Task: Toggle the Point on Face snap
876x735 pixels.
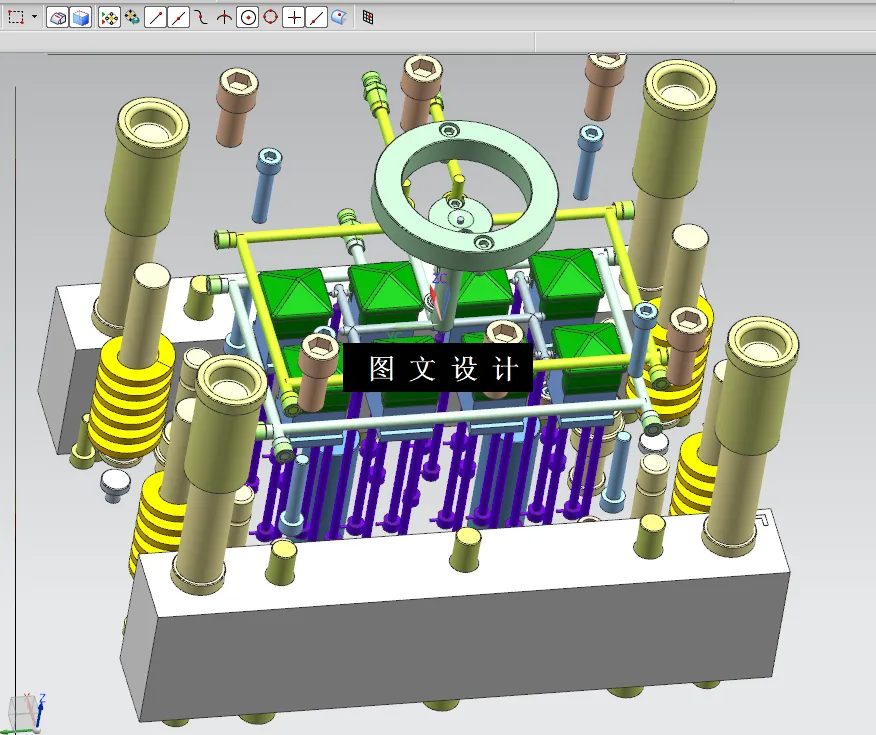Action: pos(339,18)
